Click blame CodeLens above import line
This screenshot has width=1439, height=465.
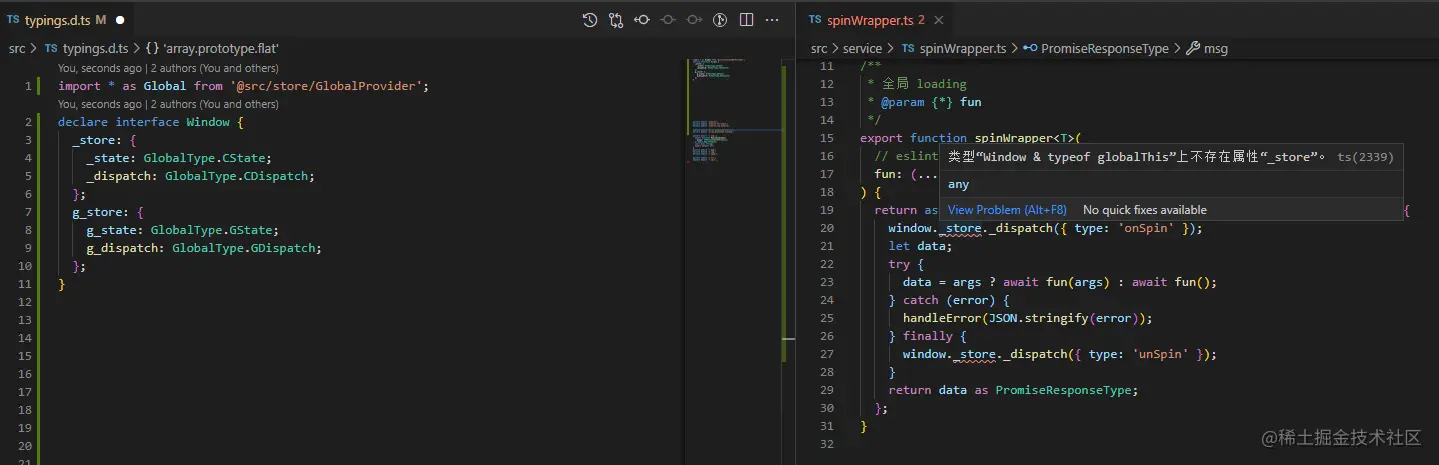(x=168, y=69)
